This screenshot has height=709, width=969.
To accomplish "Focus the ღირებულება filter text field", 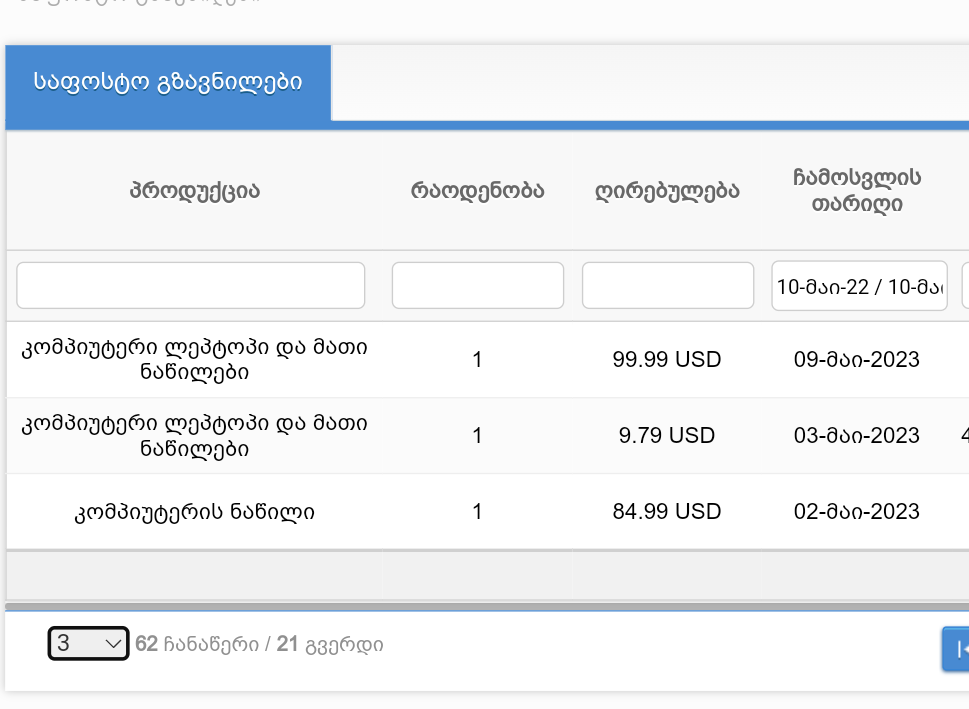I will 667,286.
